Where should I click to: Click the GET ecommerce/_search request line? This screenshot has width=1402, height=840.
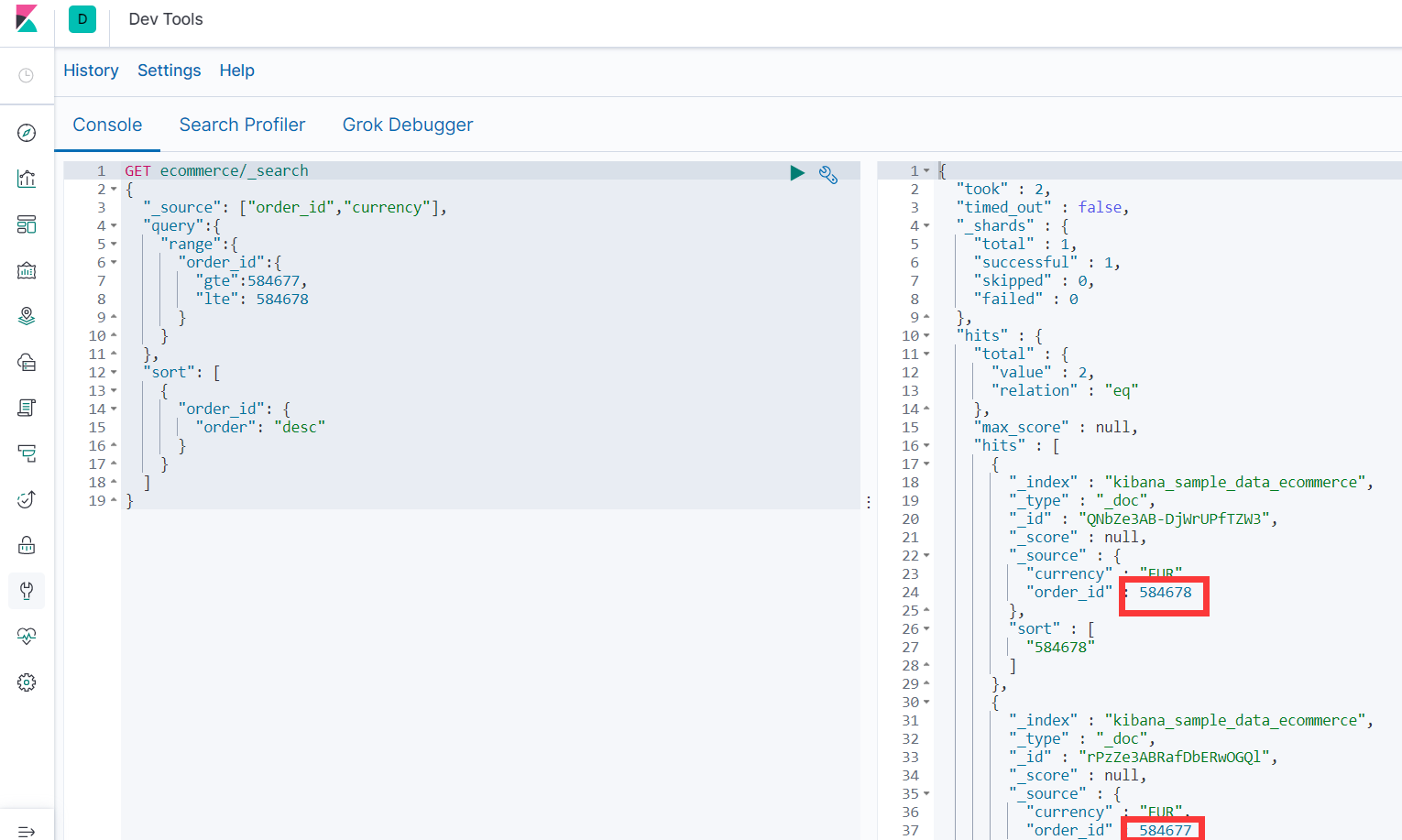pyautogui.click(x=216, y=170)
